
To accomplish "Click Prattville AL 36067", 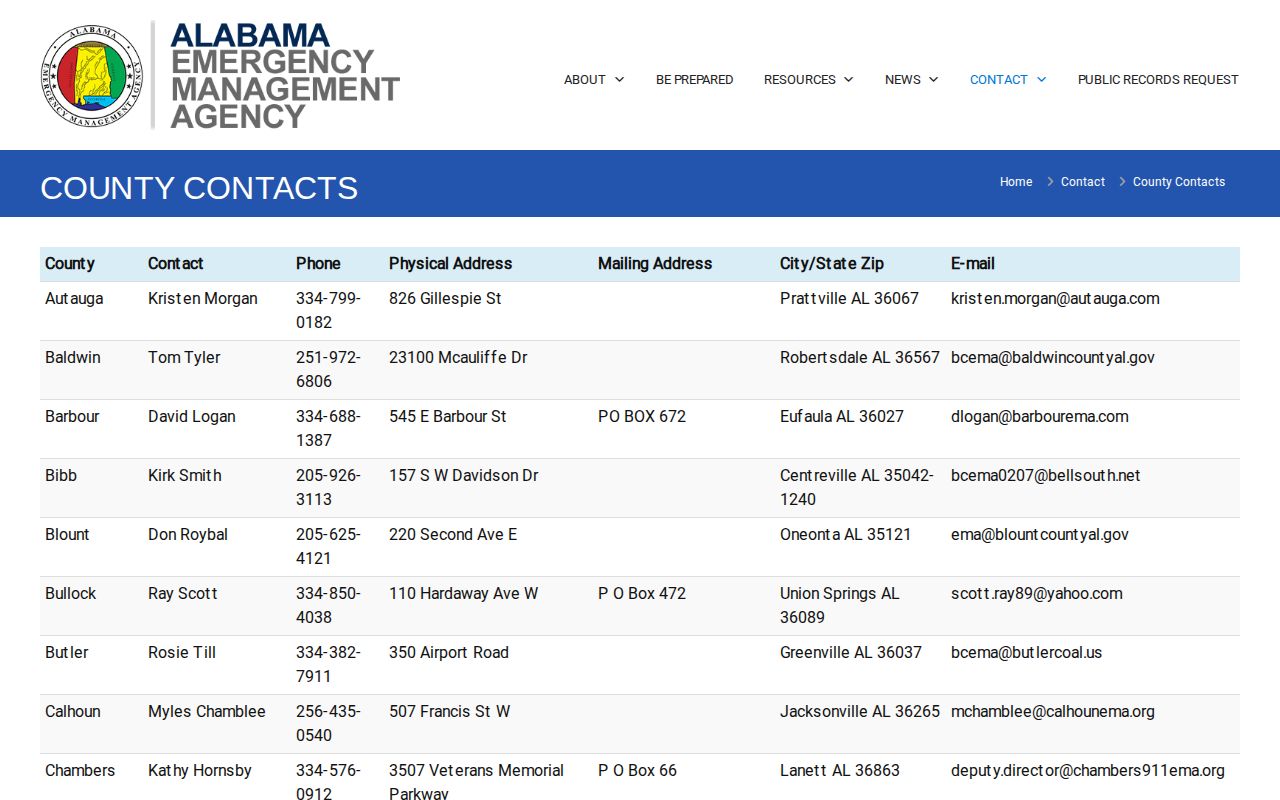I will (x=849, y=299).
